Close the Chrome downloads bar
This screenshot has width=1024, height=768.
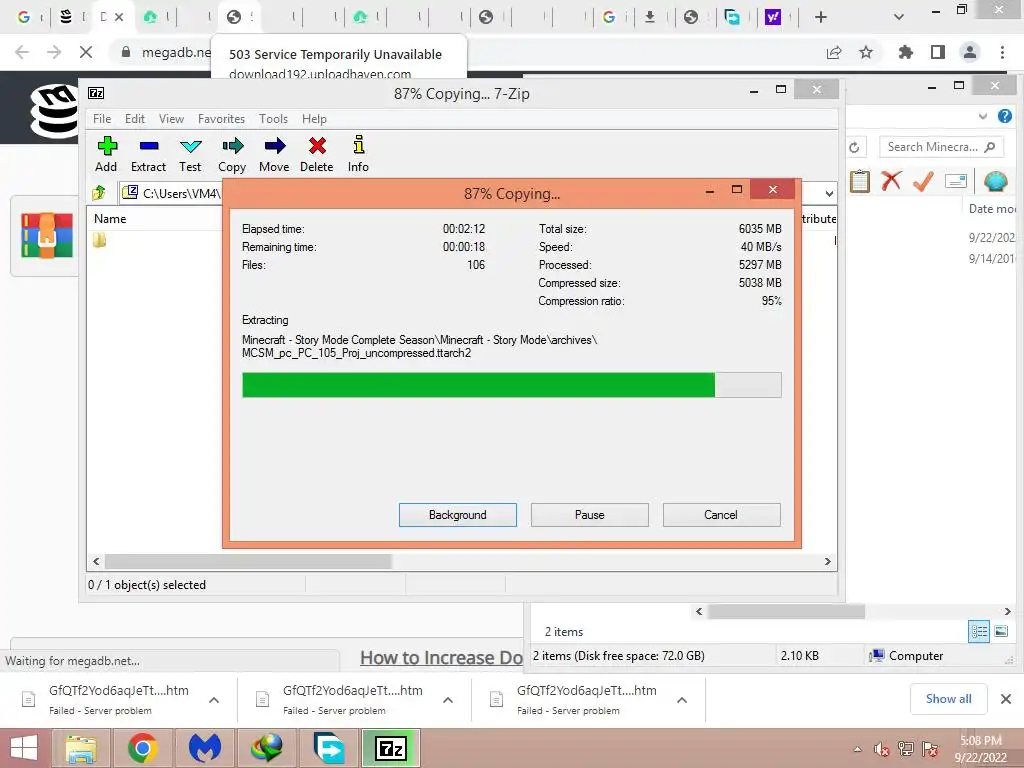click(1006, 699)
